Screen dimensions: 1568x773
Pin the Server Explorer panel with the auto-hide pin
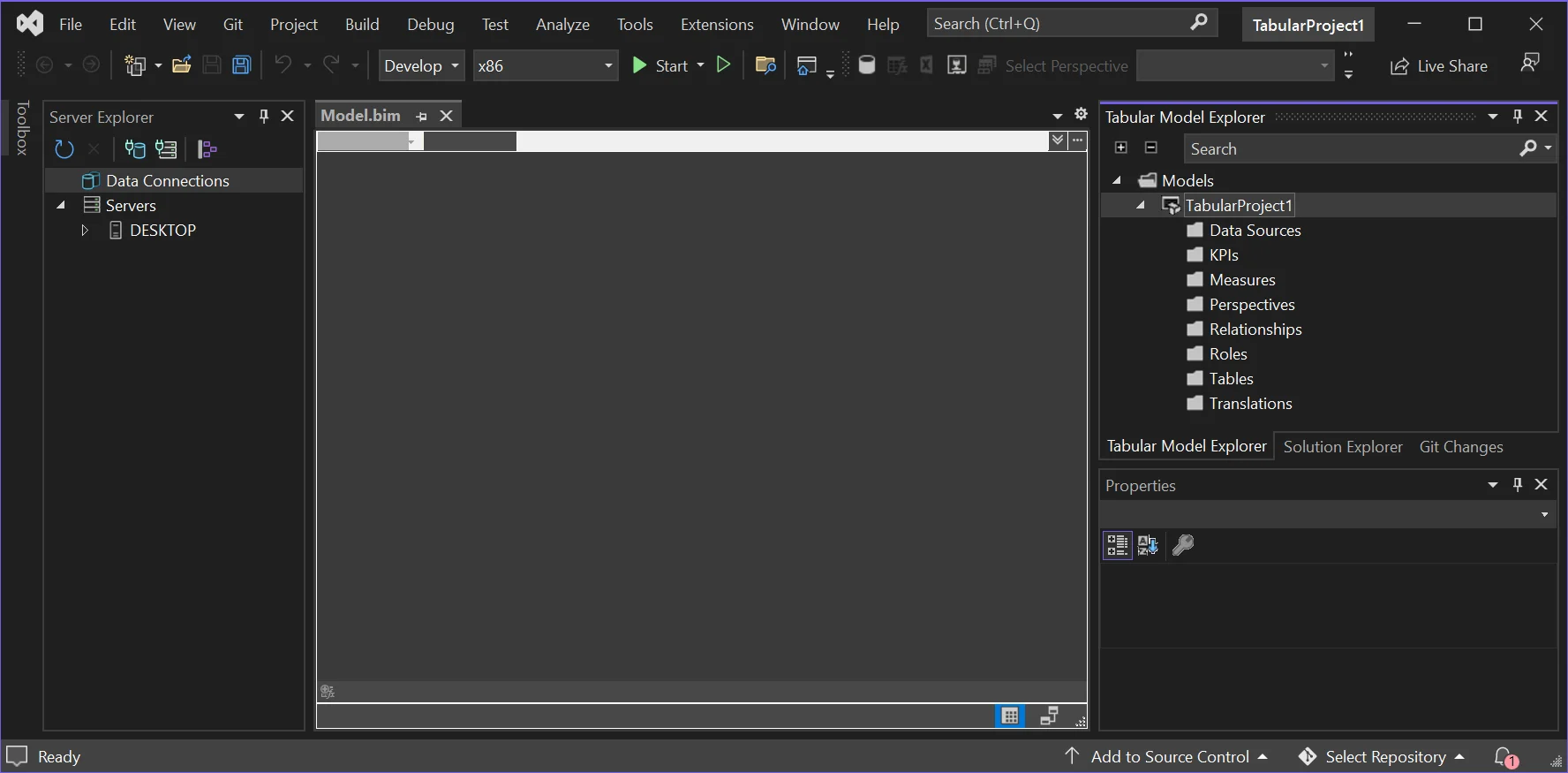(263, 117)
